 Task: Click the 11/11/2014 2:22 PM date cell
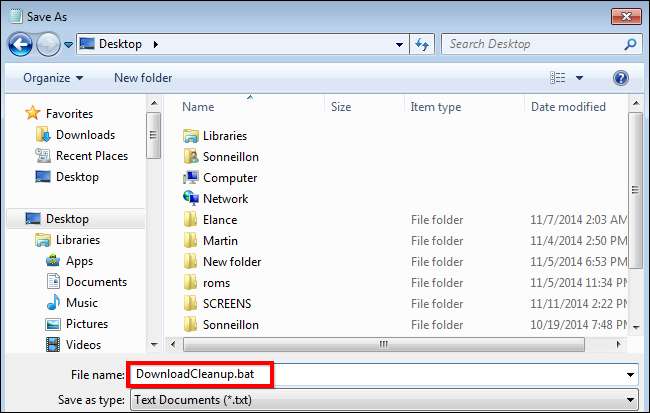point(578,304)
